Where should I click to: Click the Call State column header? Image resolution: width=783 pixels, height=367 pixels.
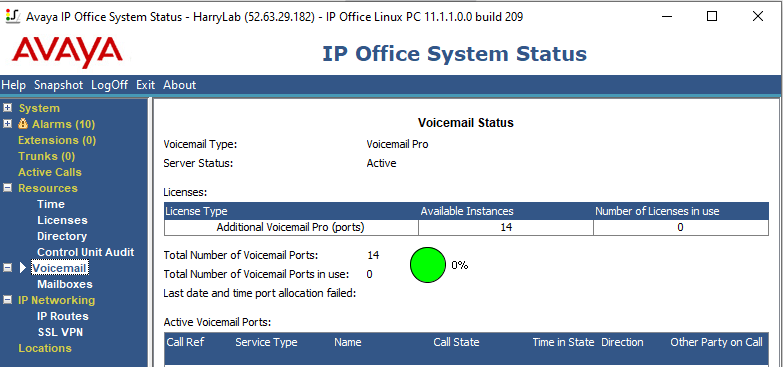pos(456,342)
